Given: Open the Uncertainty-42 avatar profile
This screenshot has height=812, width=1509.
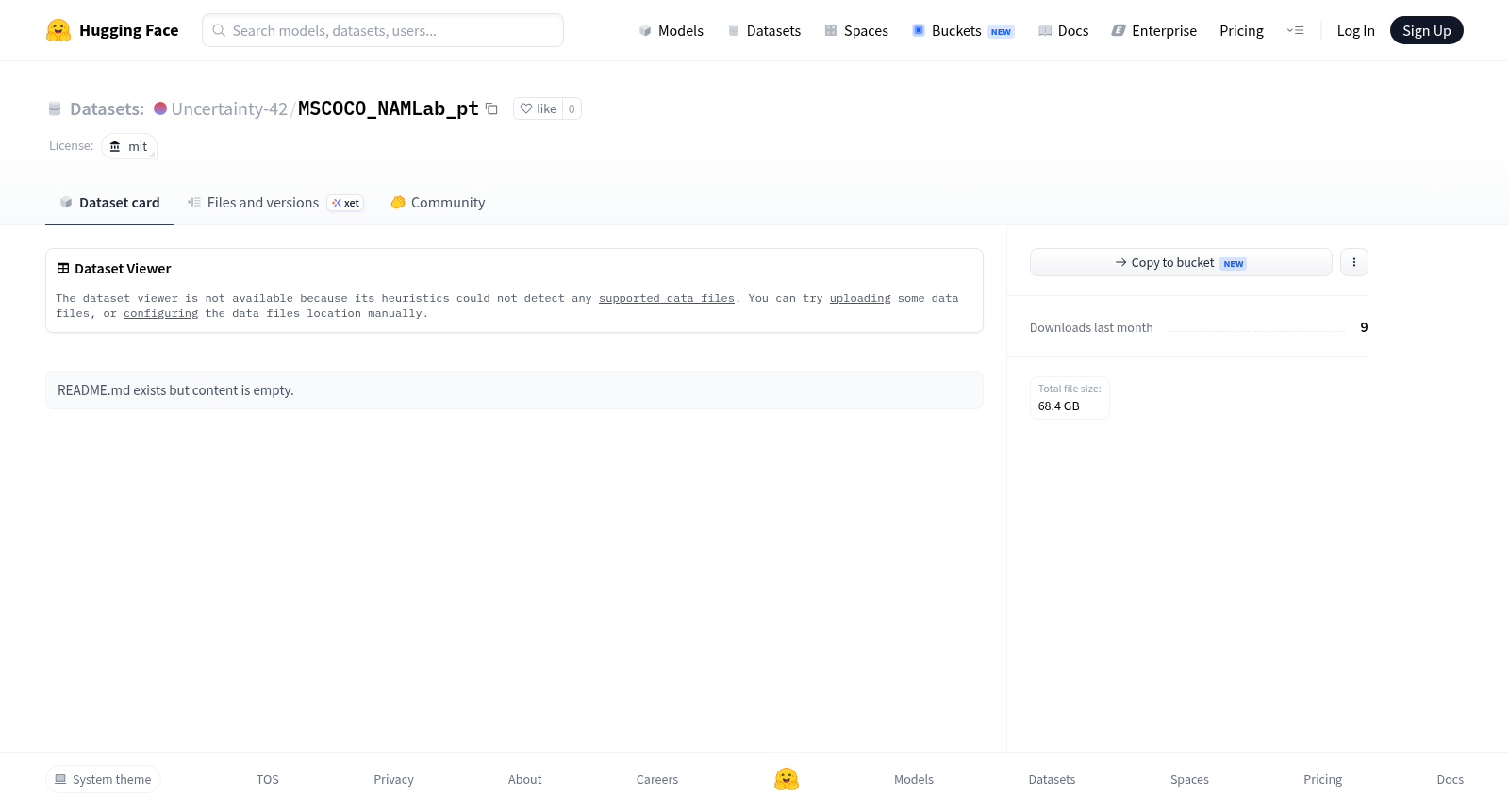Looking at the screenshot, I should tap(160, 108).
